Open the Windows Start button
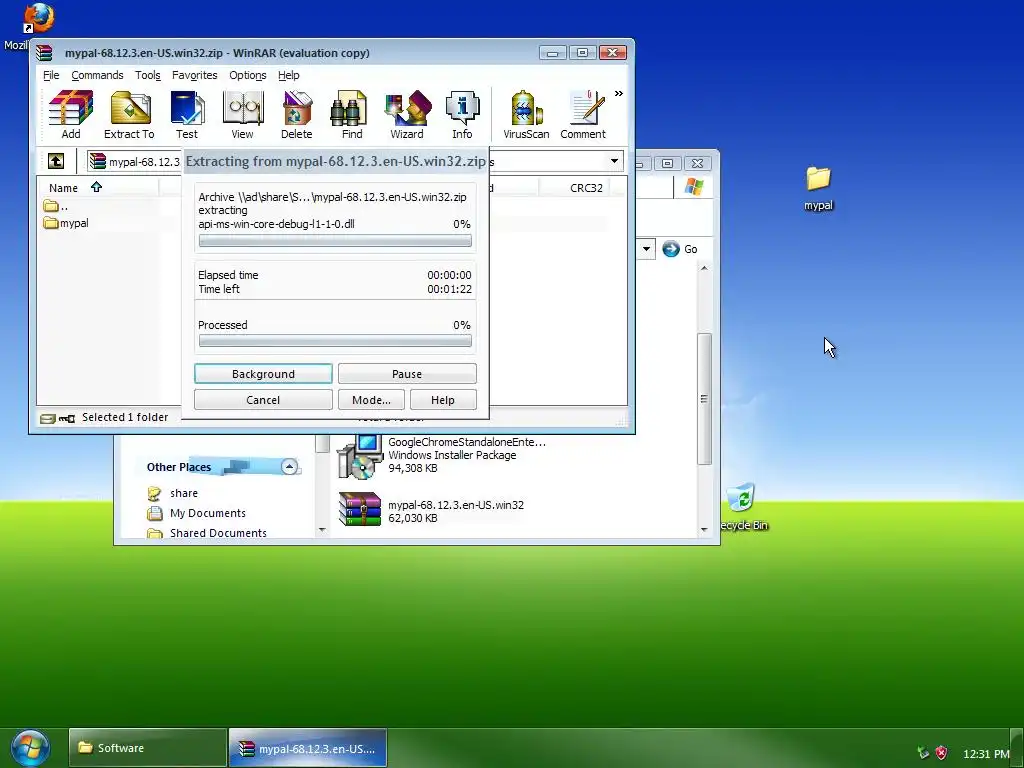Image resolution: width=1024 pixels, height=768 pixels. coord(31,748)
